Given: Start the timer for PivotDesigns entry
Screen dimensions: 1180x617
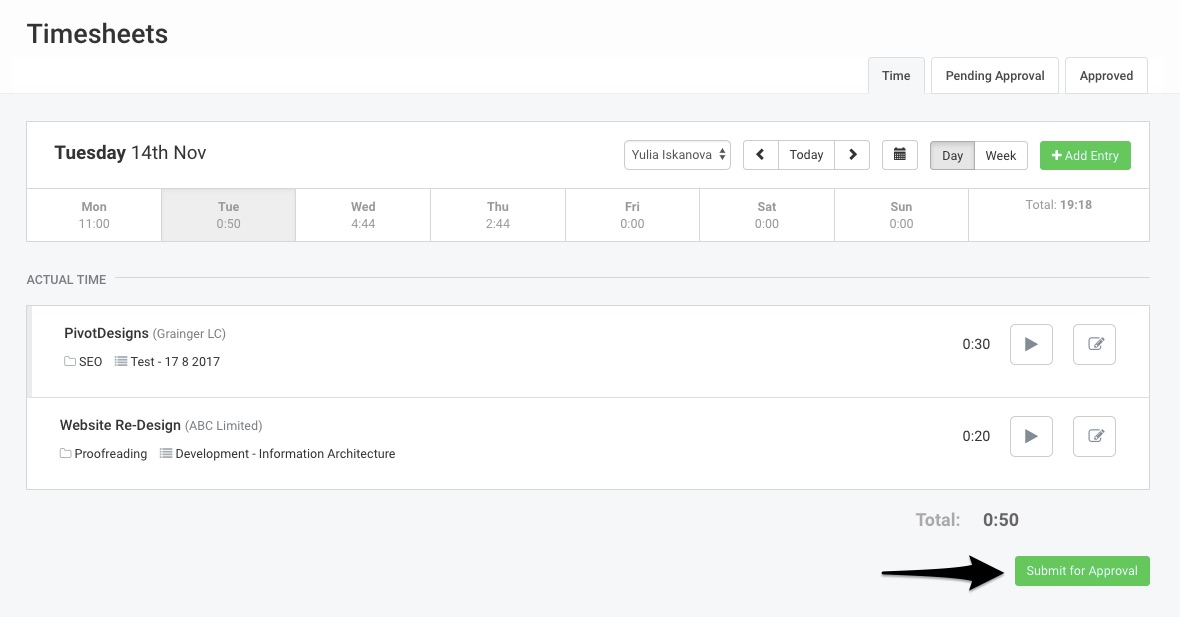Looking at the screenshot, I should 1031,344.
